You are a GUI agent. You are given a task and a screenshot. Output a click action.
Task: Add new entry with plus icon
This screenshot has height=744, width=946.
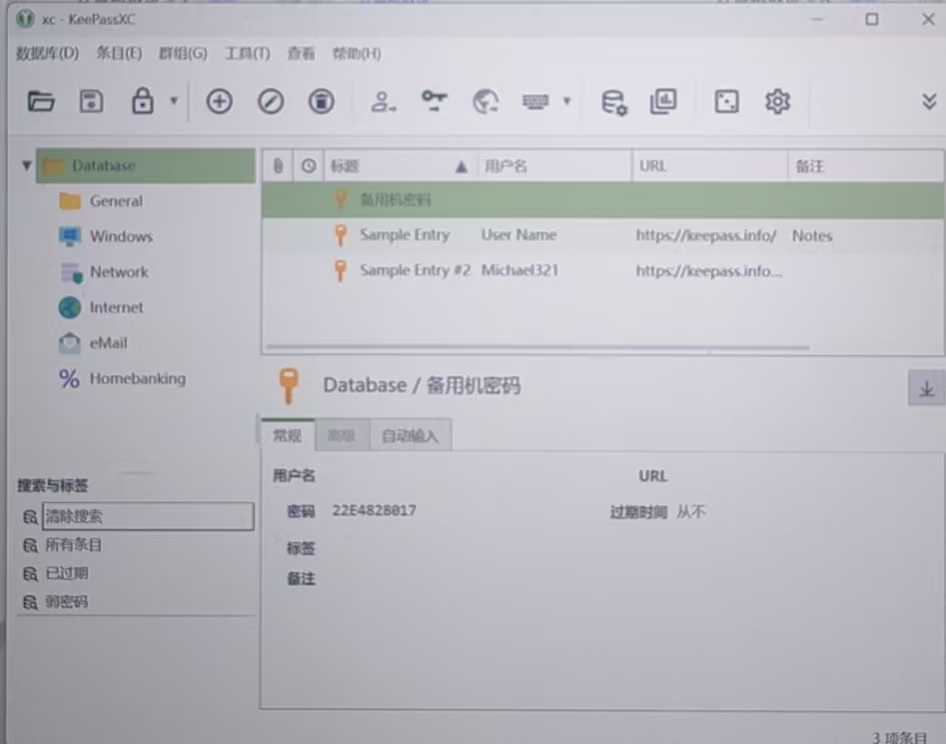click(219, 101)
